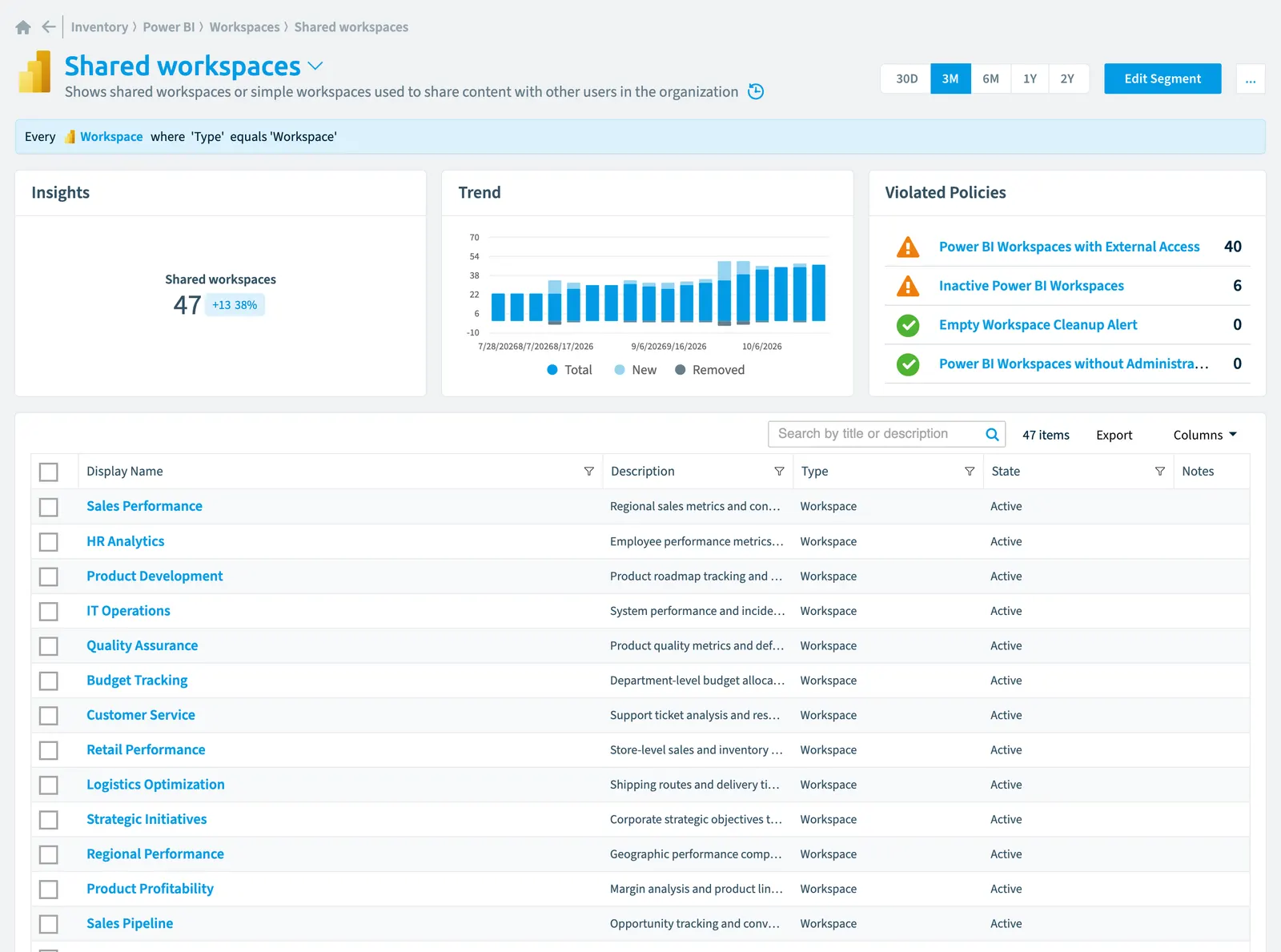Check the Budget Tracking row checkbox
The width and height of the screenshot is (1281, 952).
(x=49, y=681)
